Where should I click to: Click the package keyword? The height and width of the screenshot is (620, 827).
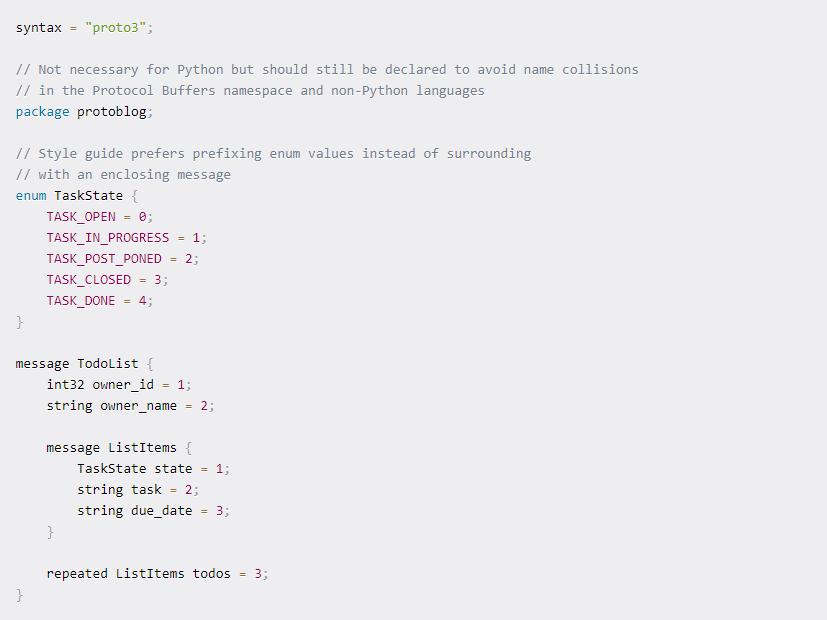point(42,111)
